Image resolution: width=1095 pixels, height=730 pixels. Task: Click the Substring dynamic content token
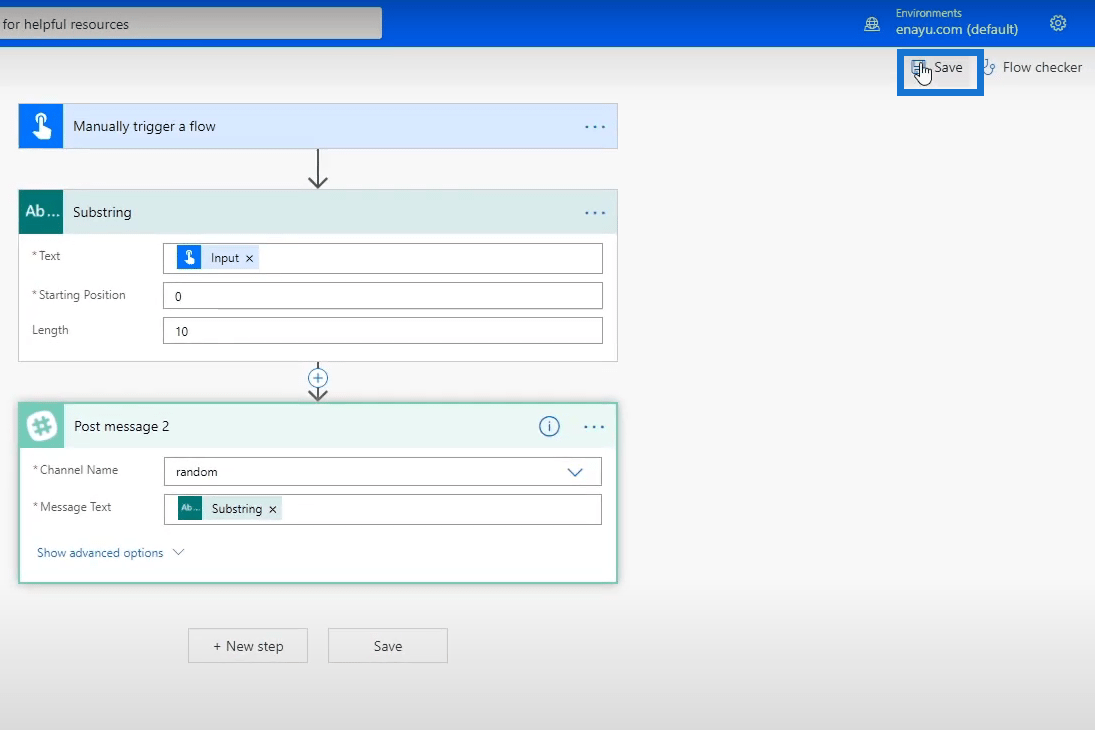229,509
